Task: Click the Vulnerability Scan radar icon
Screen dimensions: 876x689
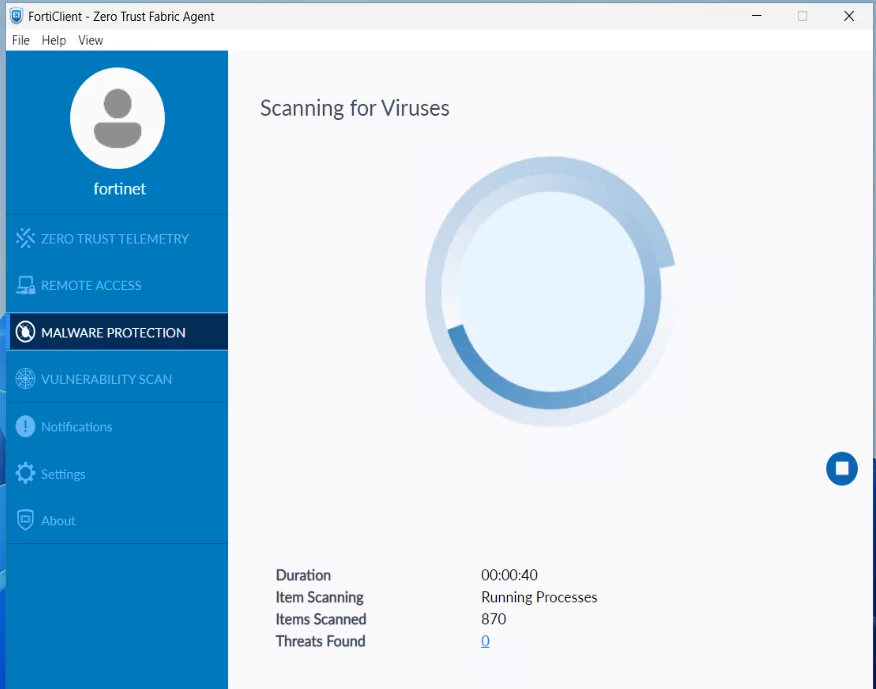Action: pyautogui.click(x=25, y=379)
